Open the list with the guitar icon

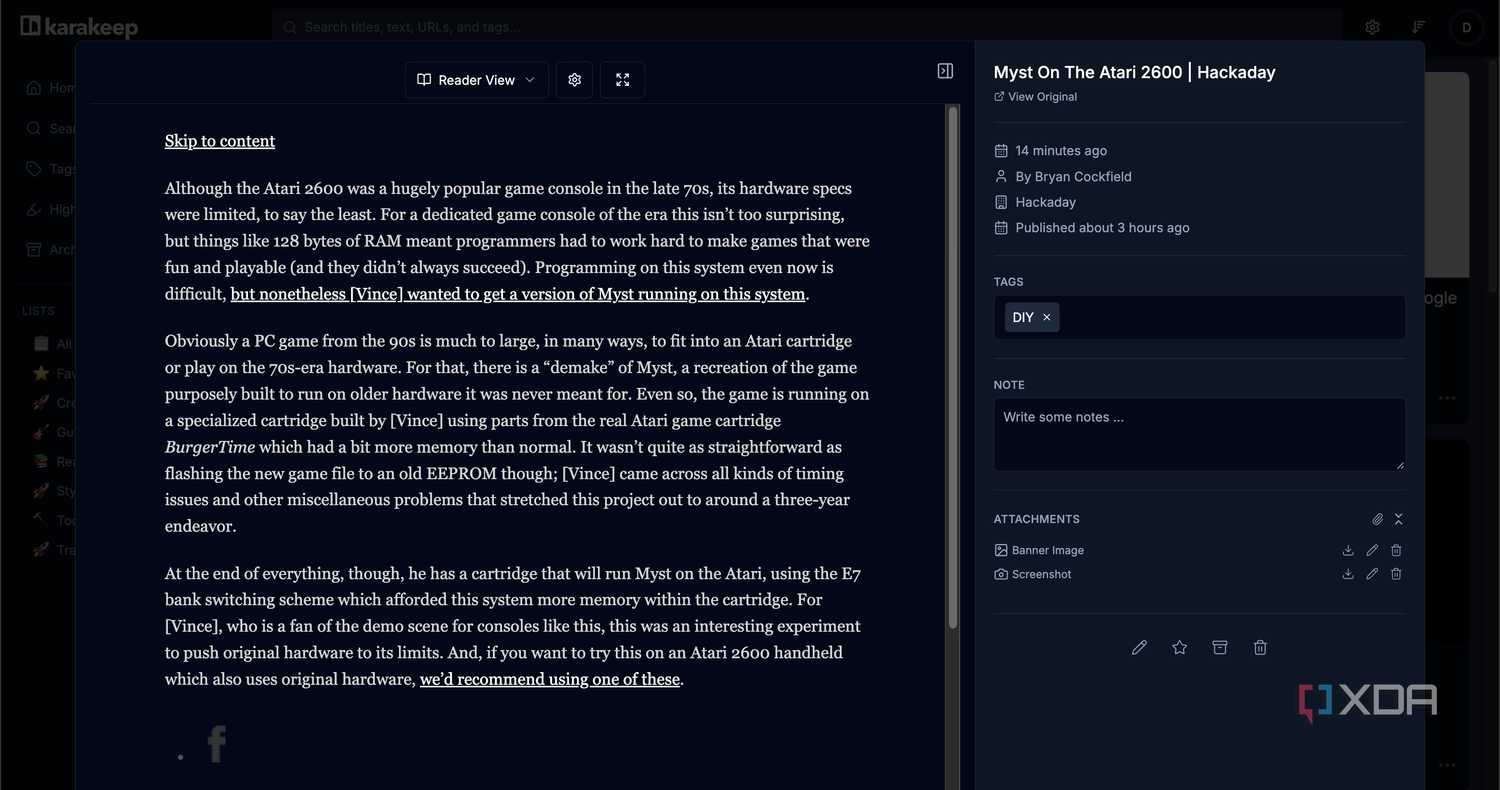(x=53, y=432)
